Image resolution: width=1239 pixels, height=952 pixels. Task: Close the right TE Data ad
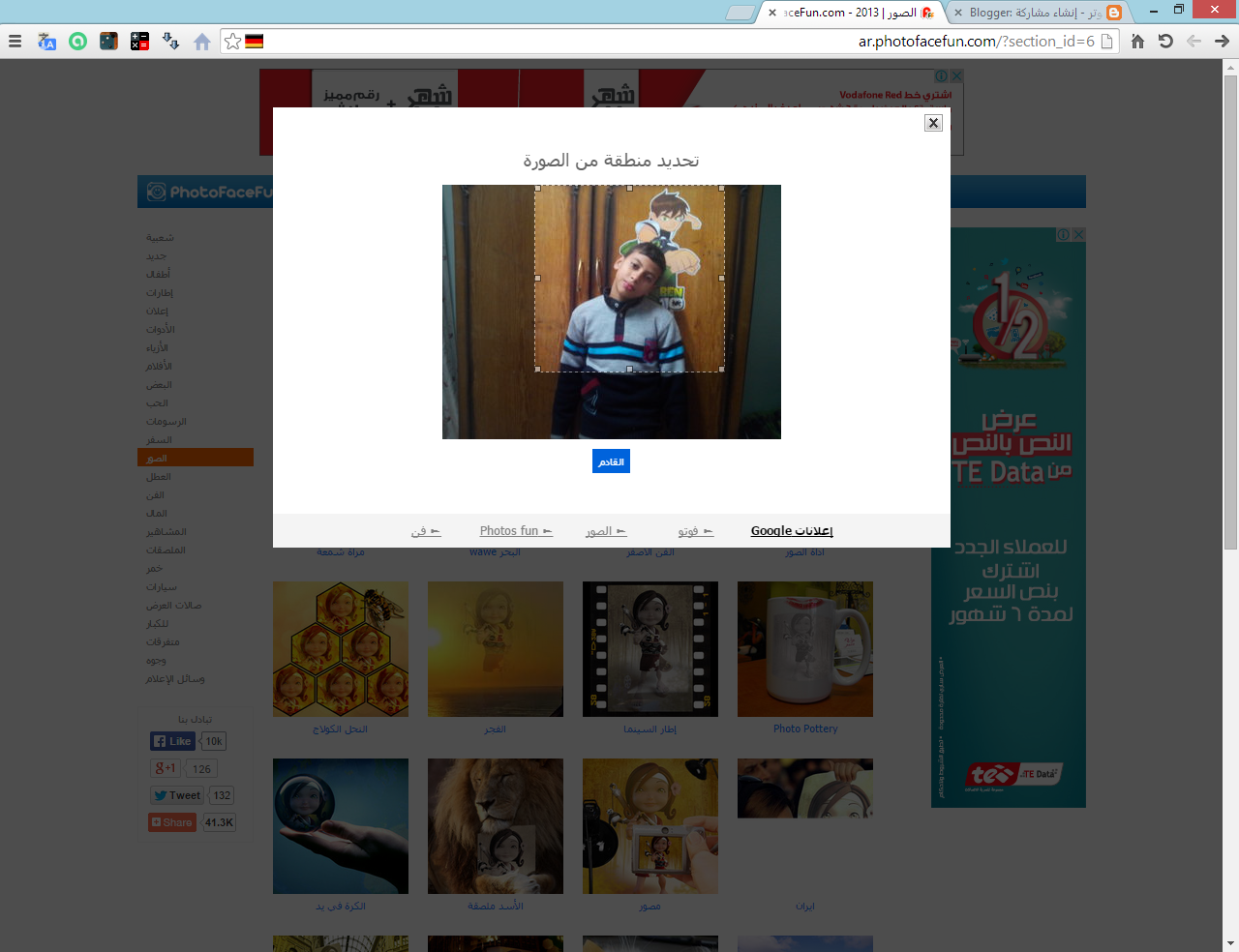tap(1078, 234)
